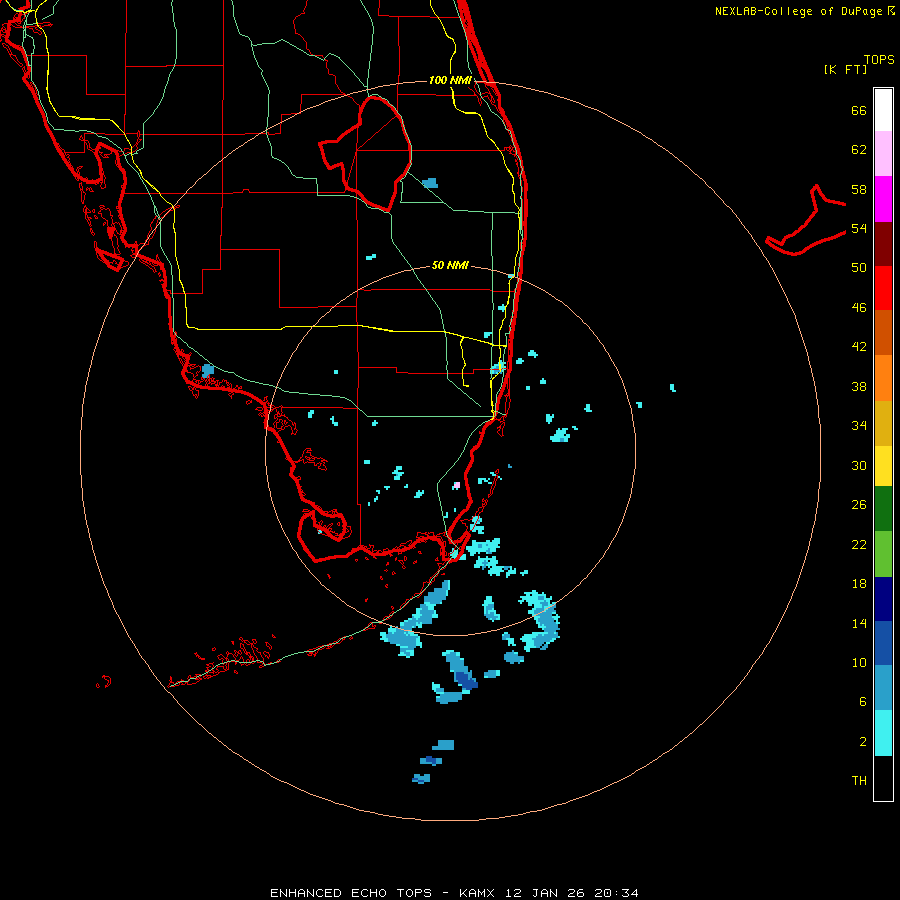The height and width of the screenshot is (900, 900).
Task: Click the light blue swatch between 10 and 6
Action: (883, 688)
